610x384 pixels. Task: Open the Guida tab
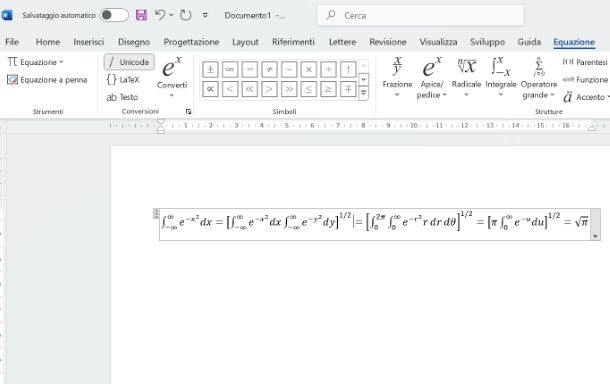coord(529,42)
